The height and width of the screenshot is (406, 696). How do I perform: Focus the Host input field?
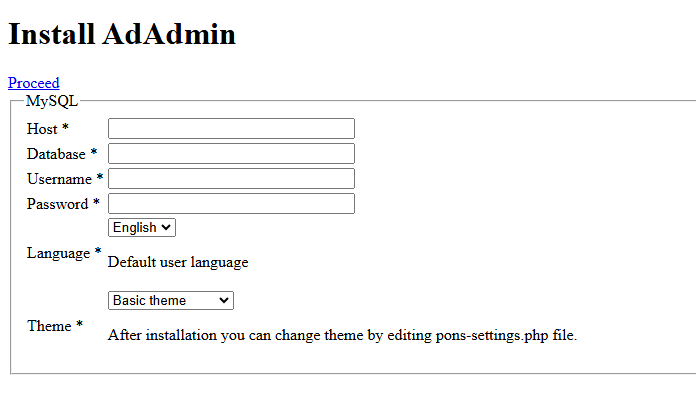(231, 129)
